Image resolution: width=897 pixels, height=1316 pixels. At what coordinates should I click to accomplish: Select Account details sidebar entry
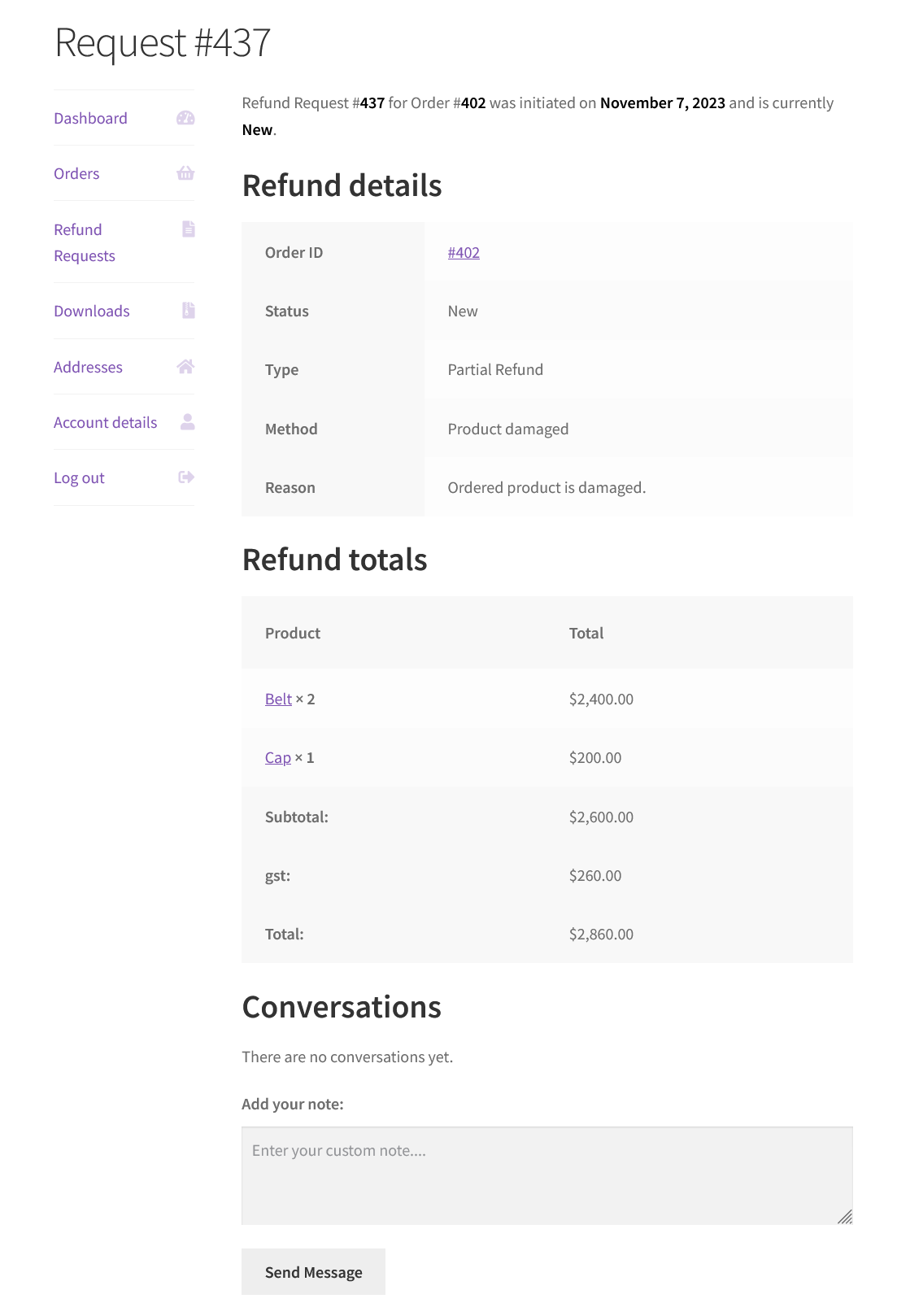pos(105,422)
